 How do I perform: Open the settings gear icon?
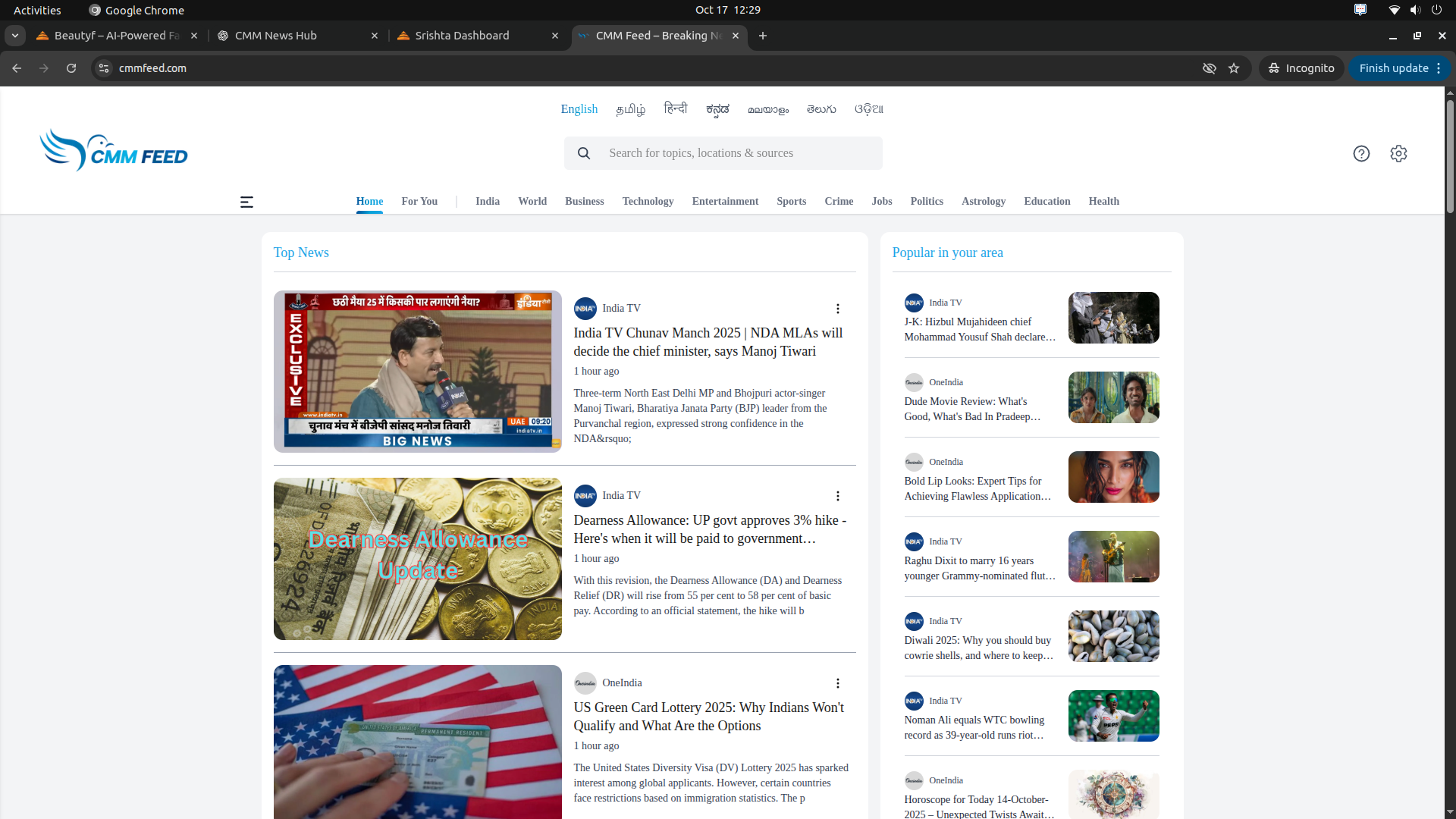tap(1398, 153)
